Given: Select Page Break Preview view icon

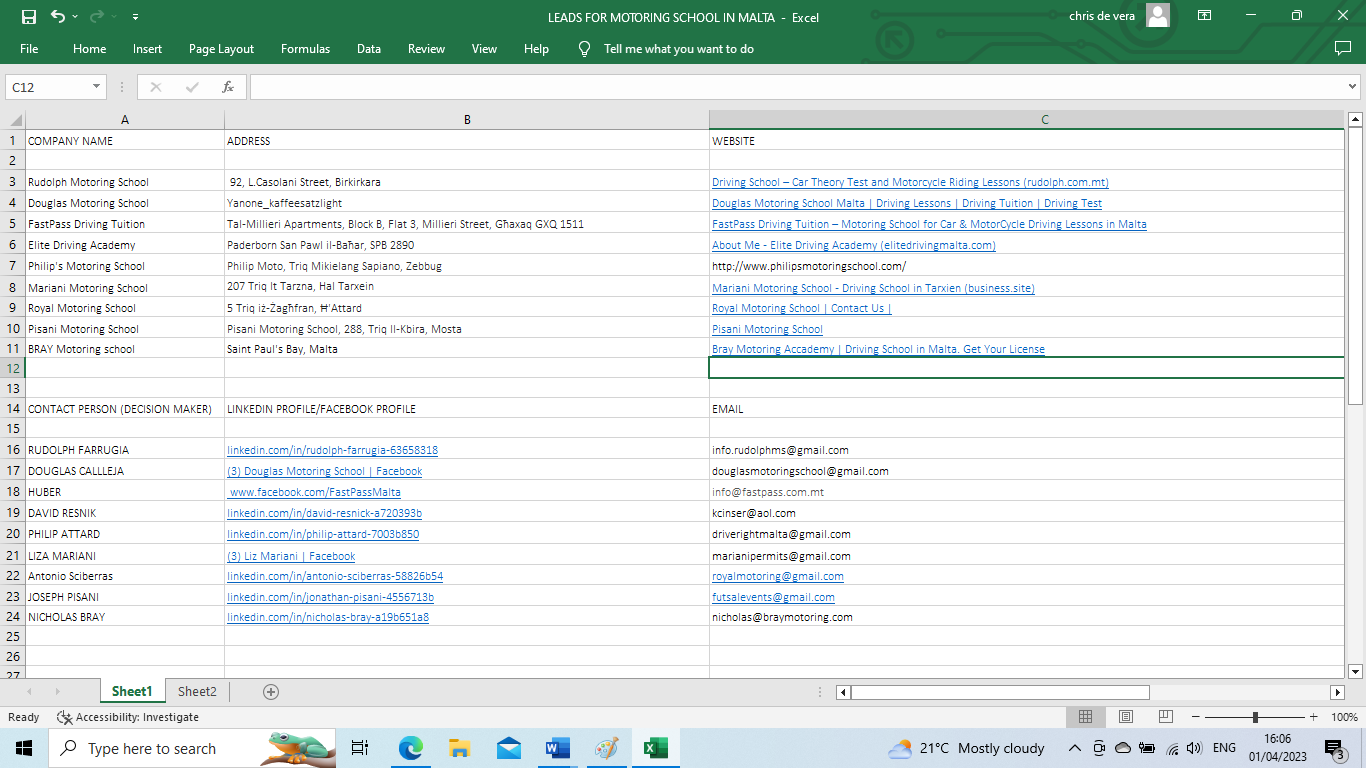Looking at the screenshot, I should 1165,717.
